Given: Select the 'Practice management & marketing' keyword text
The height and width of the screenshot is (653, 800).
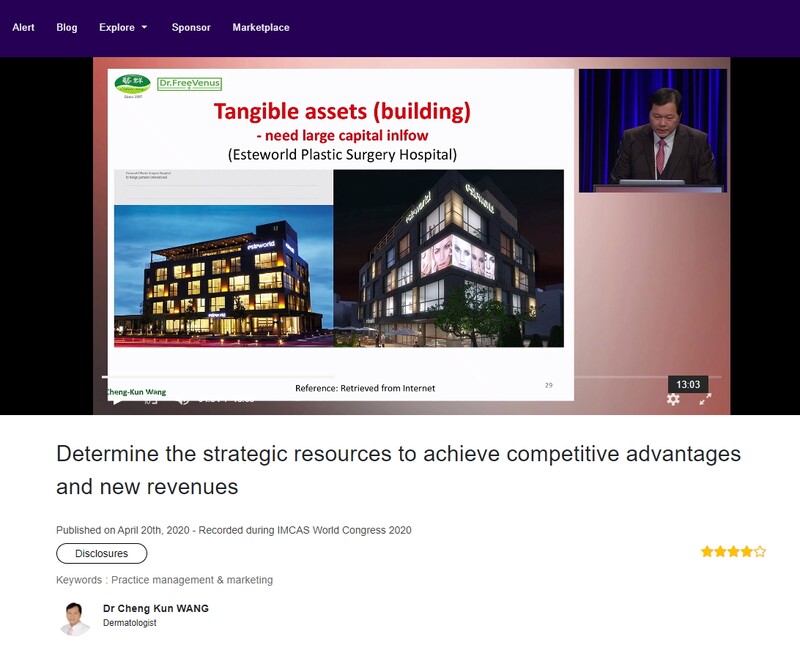Looking at the screenshot, I should pos(192,580).
